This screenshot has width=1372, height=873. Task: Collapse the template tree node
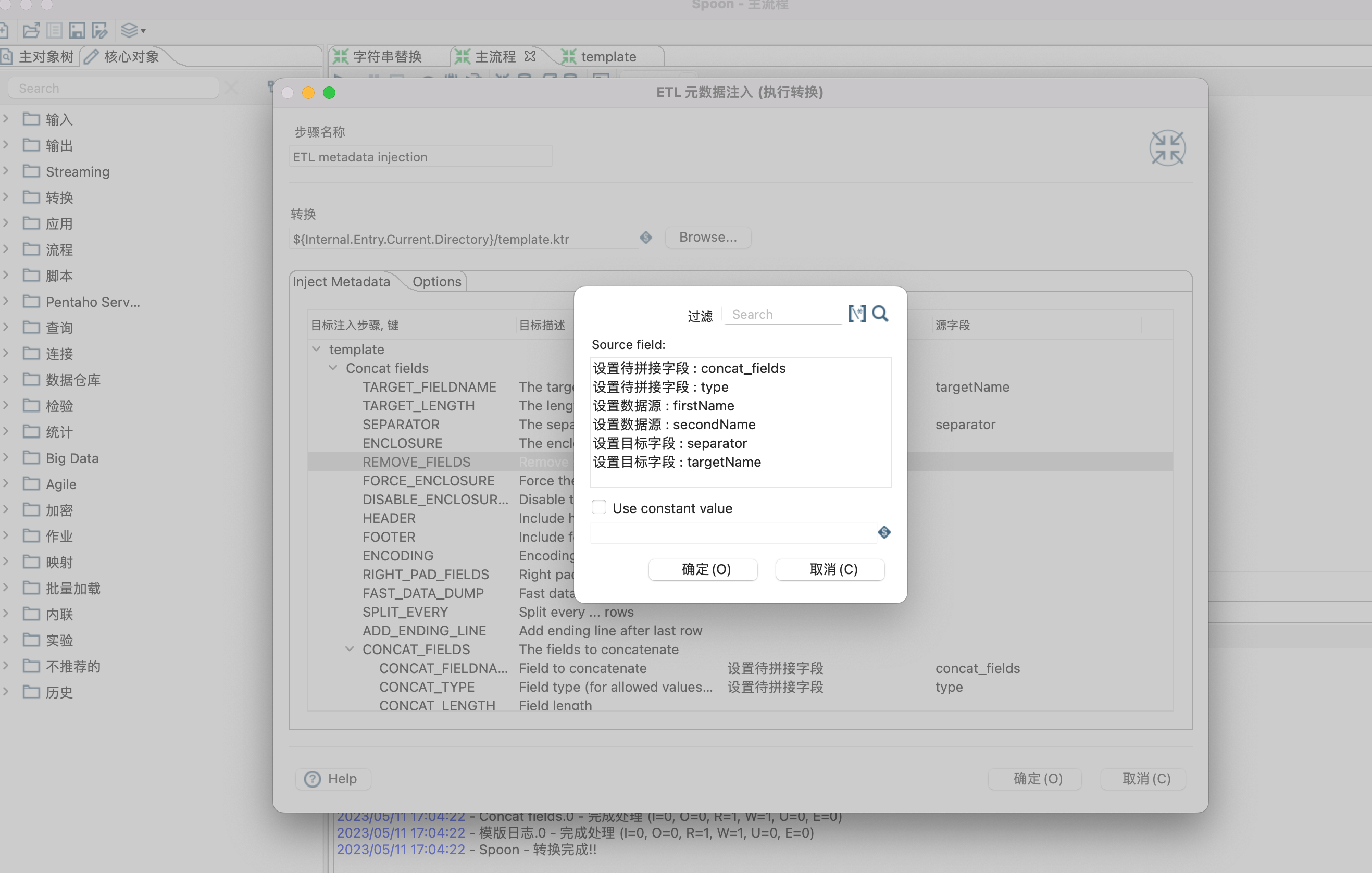316,349
